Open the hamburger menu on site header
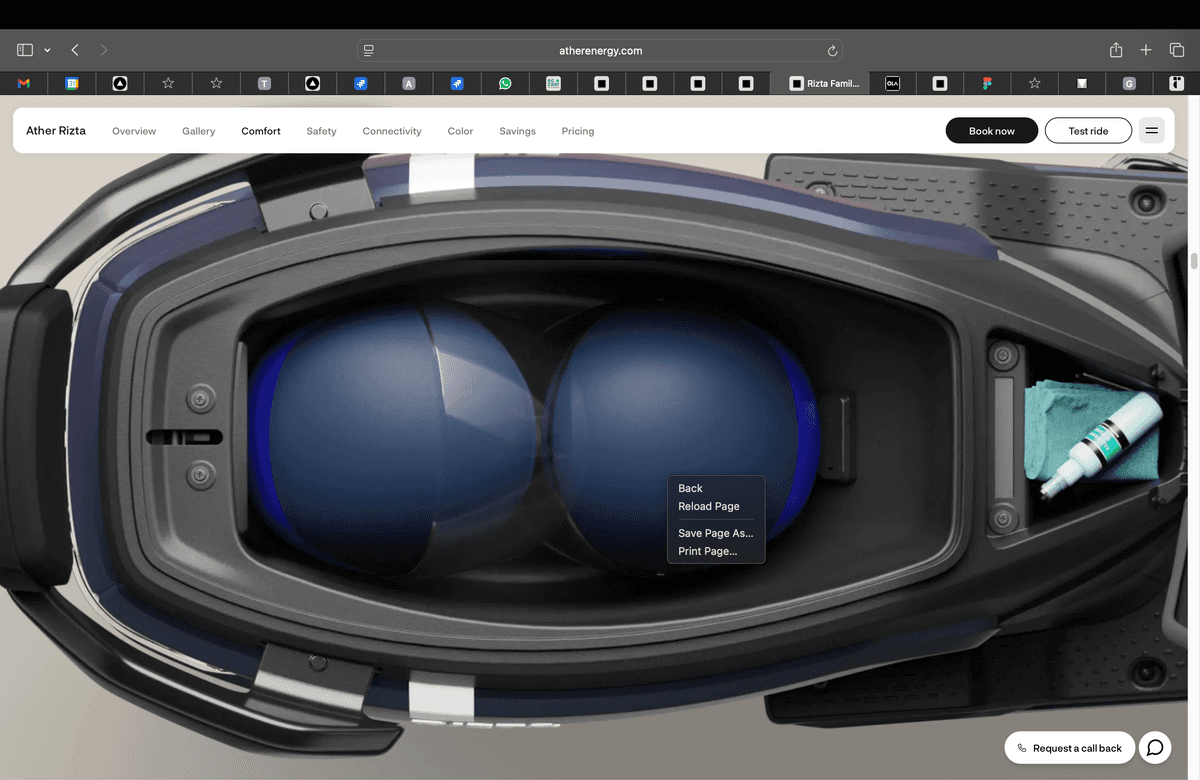This screenshot has height=780, width=1200. 1151,131
